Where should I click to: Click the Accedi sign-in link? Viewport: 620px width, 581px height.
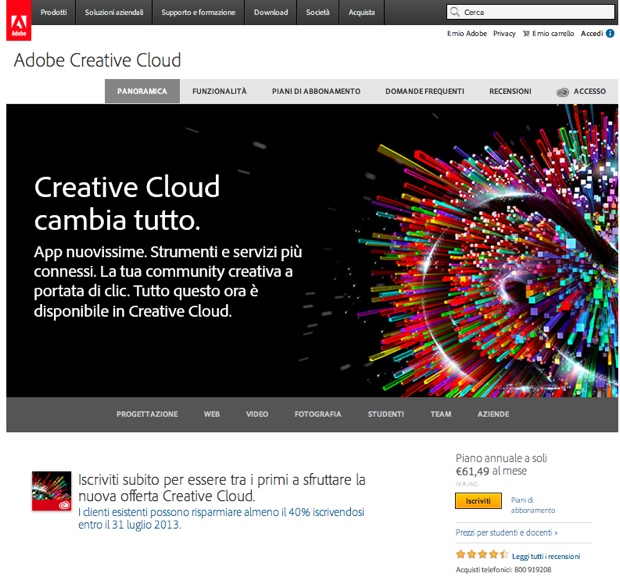[592, 34]
